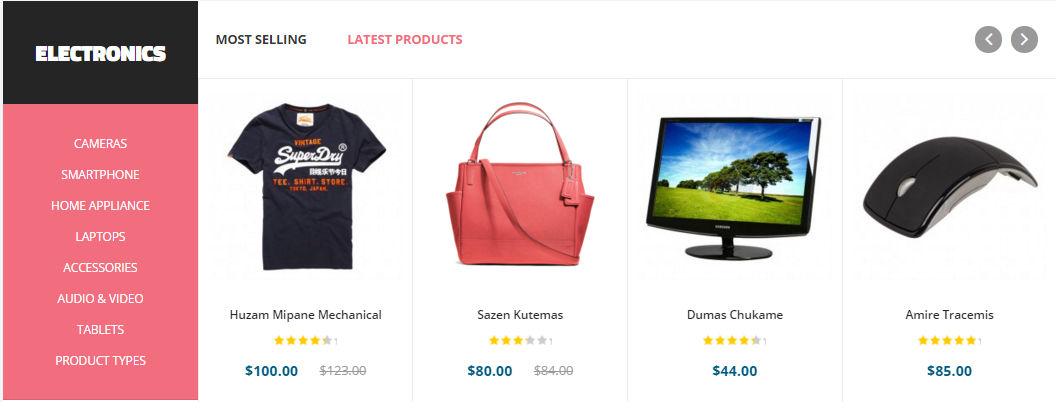This screenshot has height=402, width=1056.
Task: Open the red handbag product image
Action: (520, 184)
